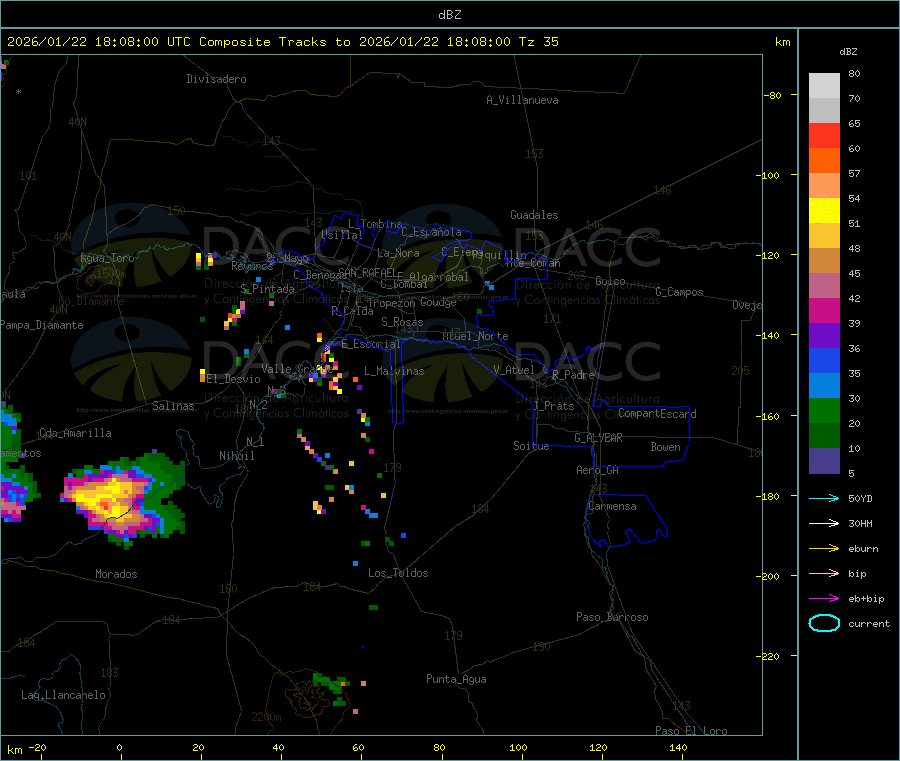The width and height of the screenshot is (900, 761).
Task: Click the Divisadero map label
Action: (x=216, y=79)
